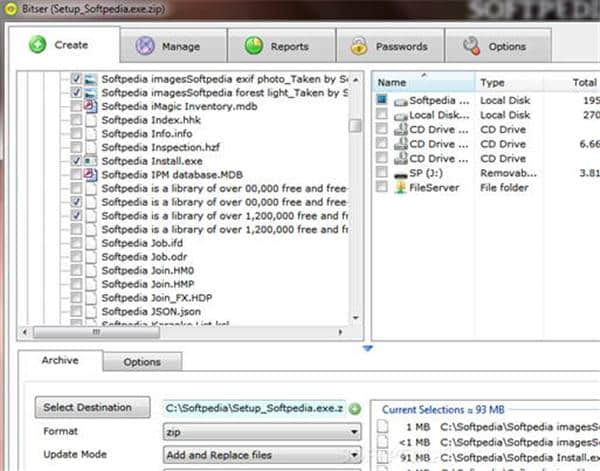Click the green plus Create icon
Viewport: 600px width, 471px height.
click(x=38, y=45)
